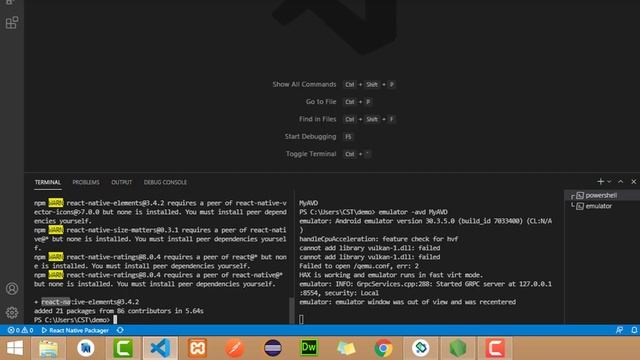Create a new terminal with plus icon
The width and height of the screenshot is (640, 360).
600,182
